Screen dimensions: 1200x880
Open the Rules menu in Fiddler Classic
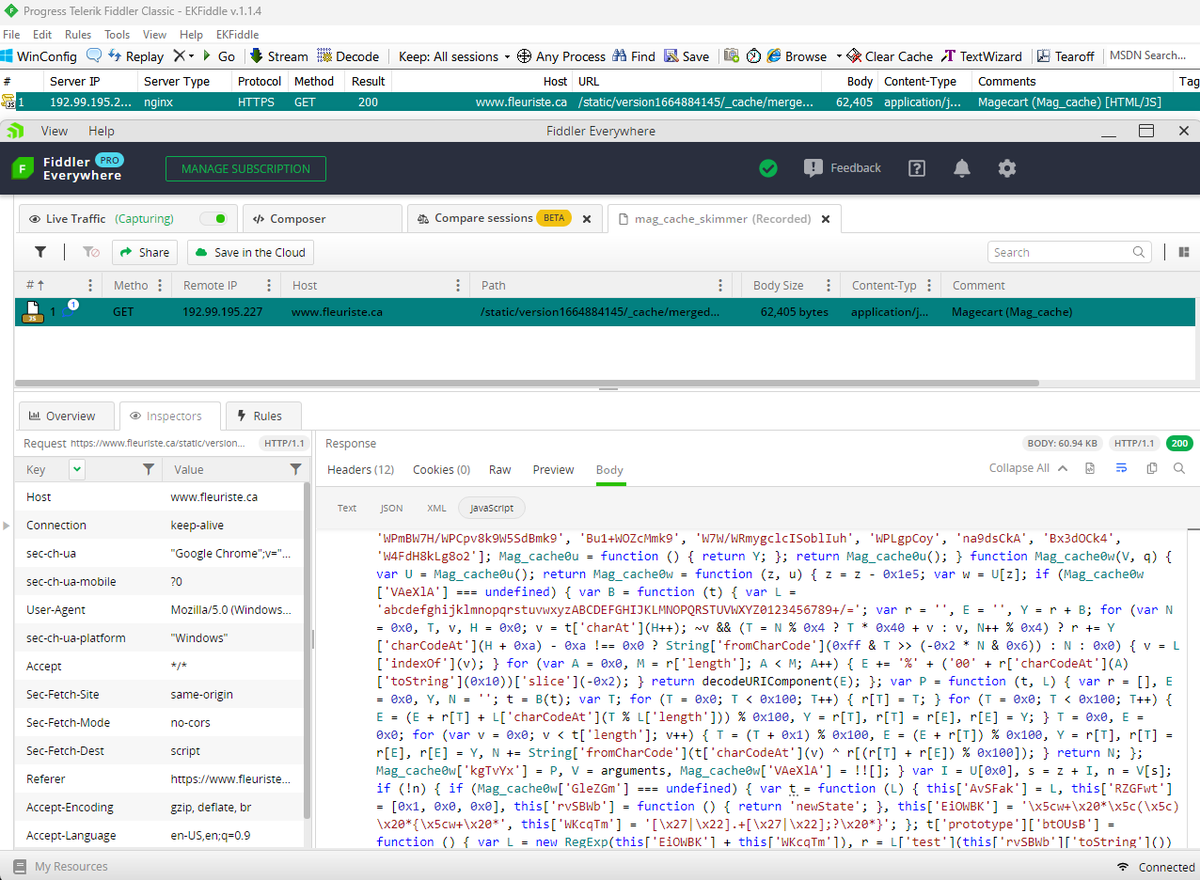[x=78, y=34]
